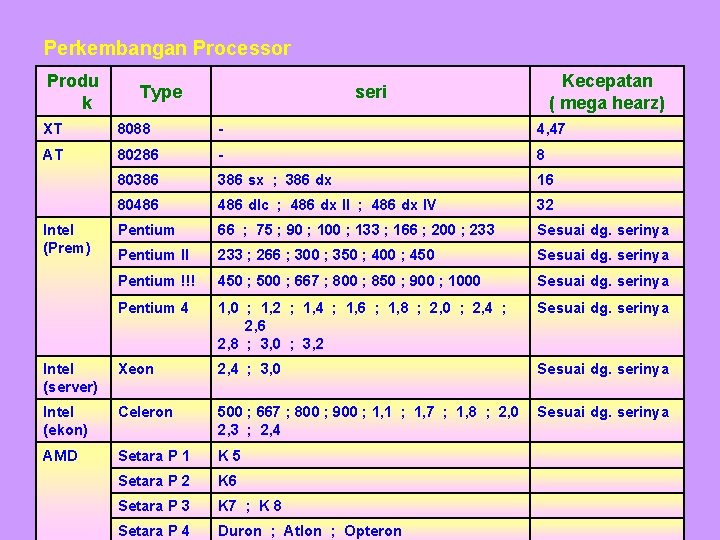Click the 'K7 ; K 8' series cell
The image size is (720, 540).
[371, 506]
